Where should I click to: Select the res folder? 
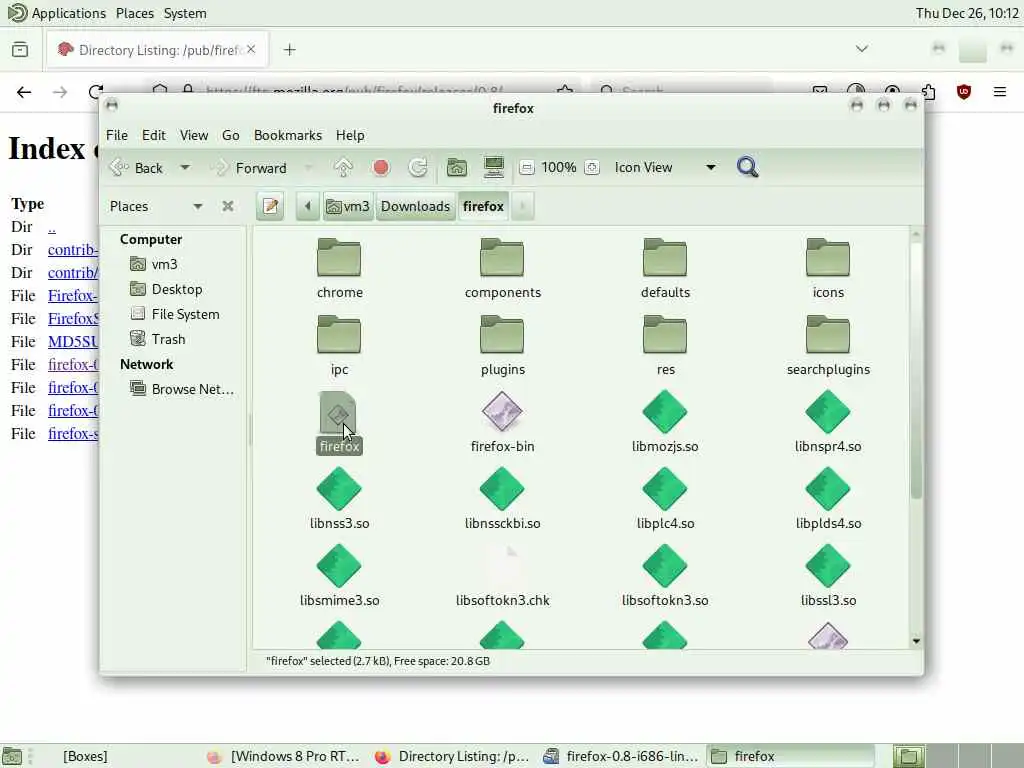[665, 345]
